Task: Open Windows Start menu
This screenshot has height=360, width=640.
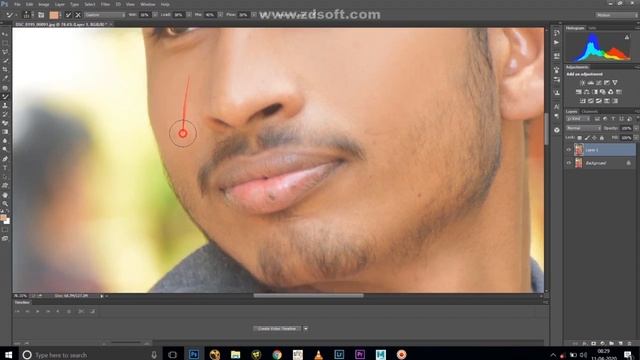Action: pyautogui.click(x=8, y=354)
